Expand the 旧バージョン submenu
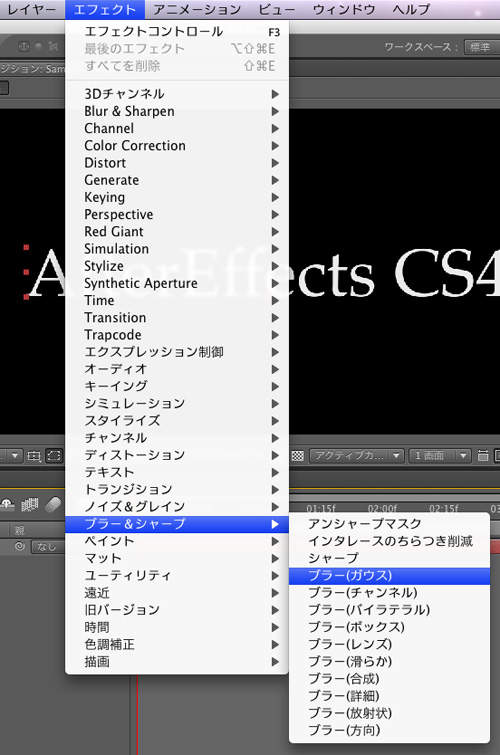Screen dimensions: 500x755 177,610
